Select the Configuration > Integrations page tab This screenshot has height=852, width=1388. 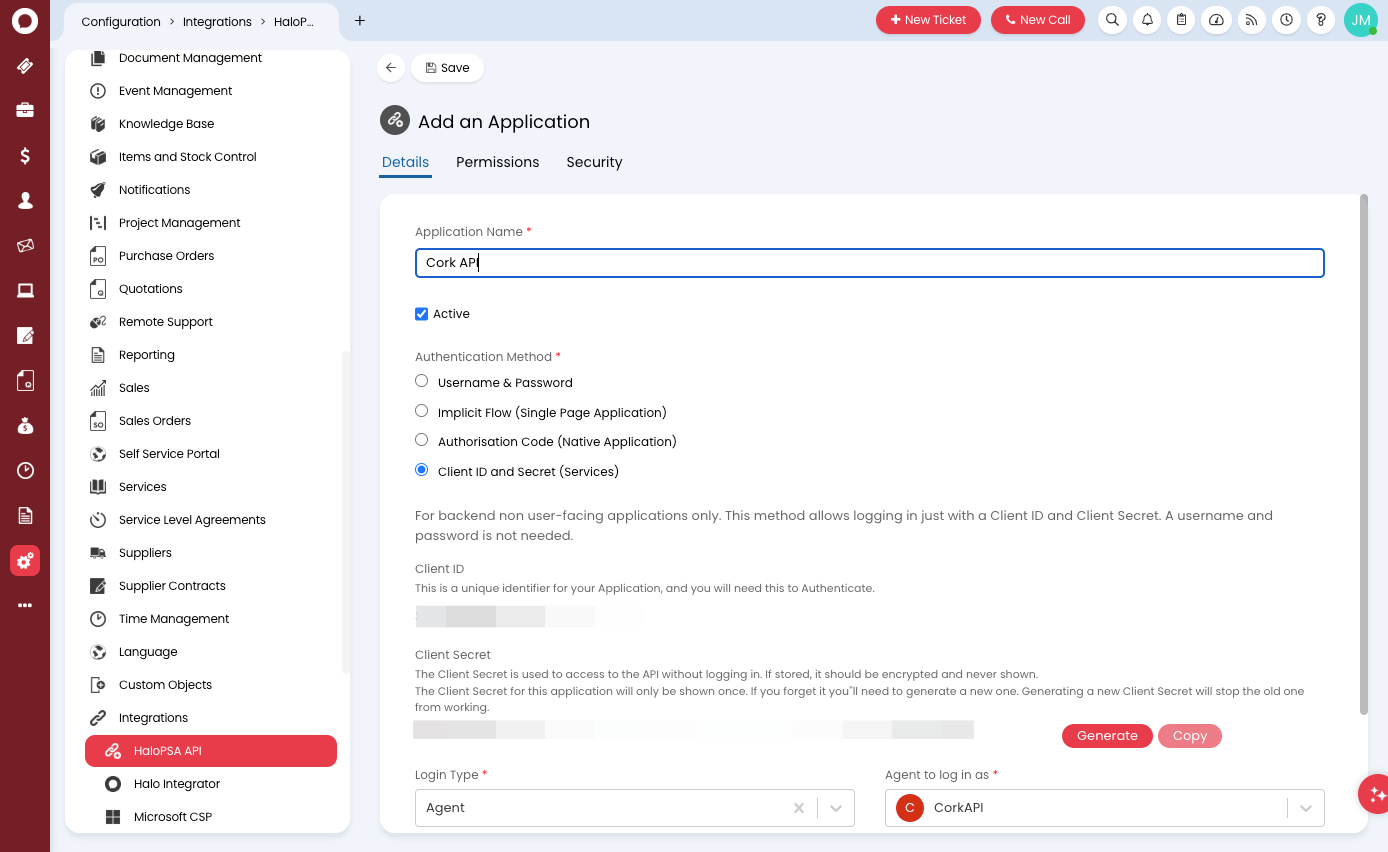pos(200,21)
